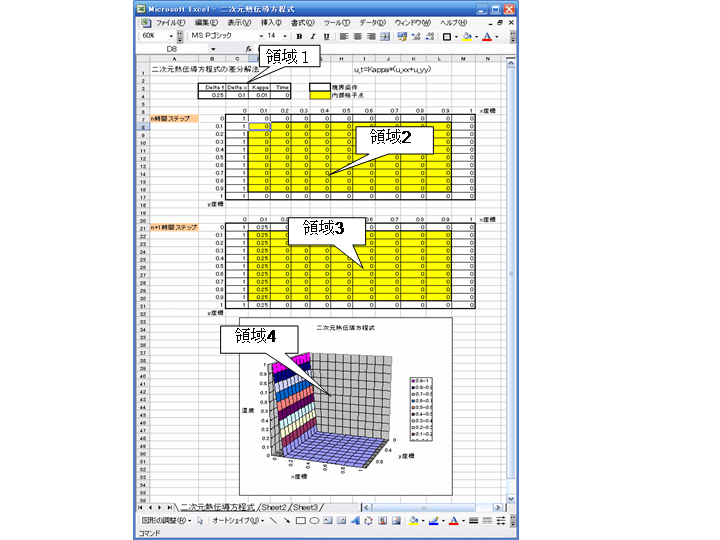Jump to the last sheet tab arrow
The height and width of the screenshot is (540, 720).
169,507
